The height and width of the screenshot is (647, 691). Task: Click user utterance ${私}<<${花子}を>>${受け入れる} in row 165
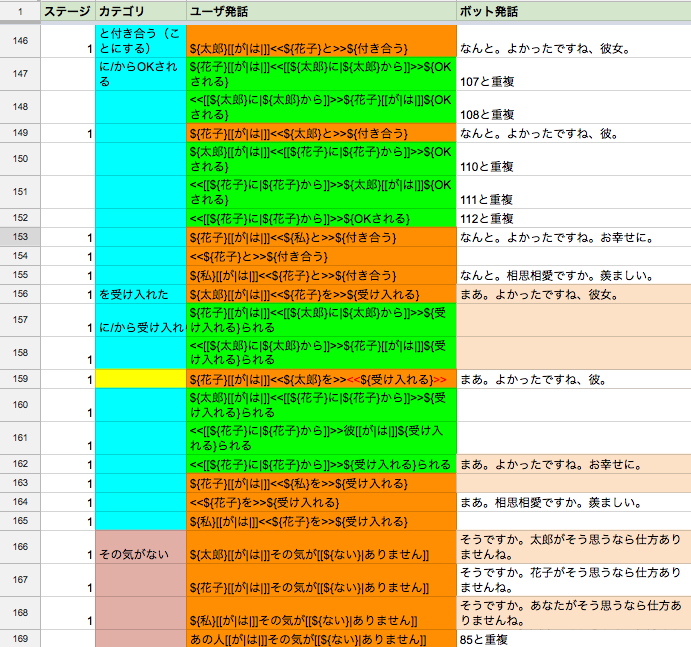pos(321,521)
